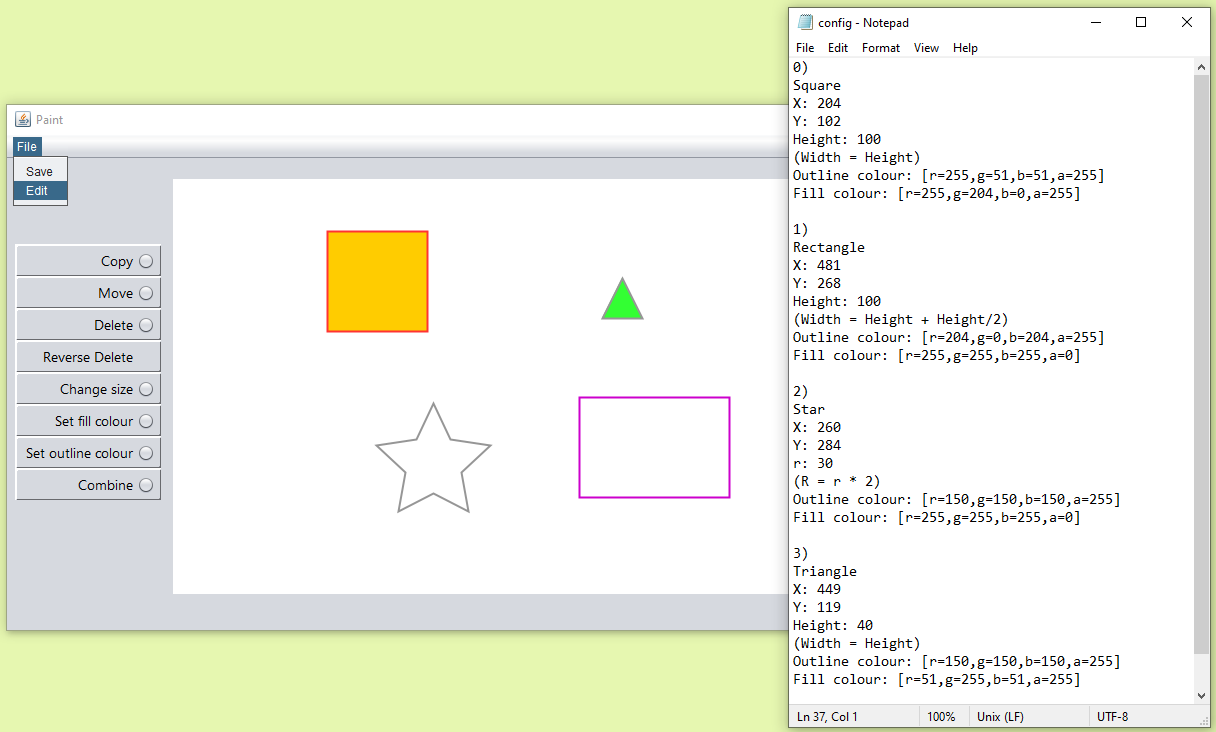Open the Help menu in Notepad

click(965, 47)
